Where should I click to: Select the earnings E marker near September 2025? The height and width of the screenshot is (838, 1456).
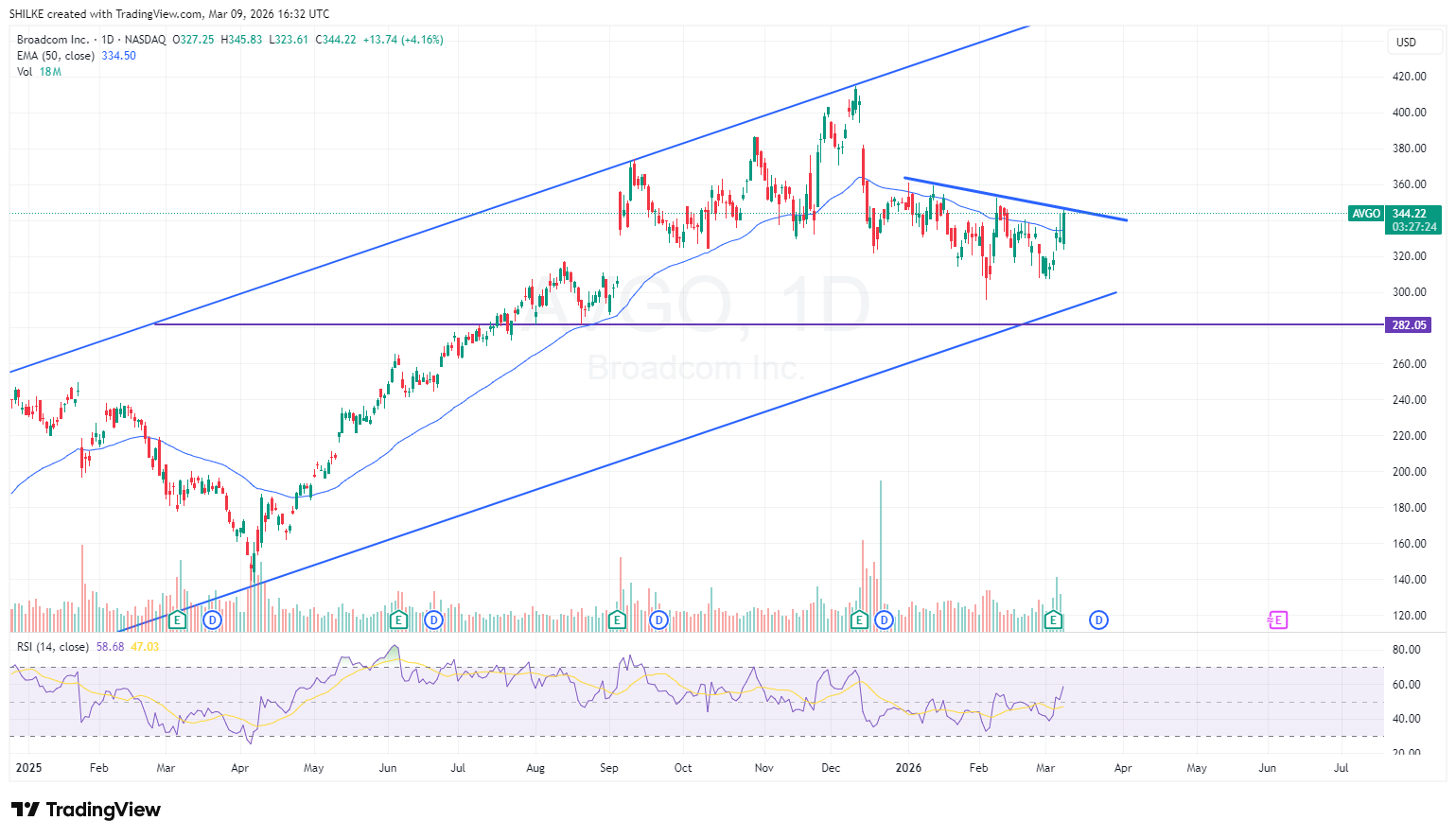click(618, 620)
